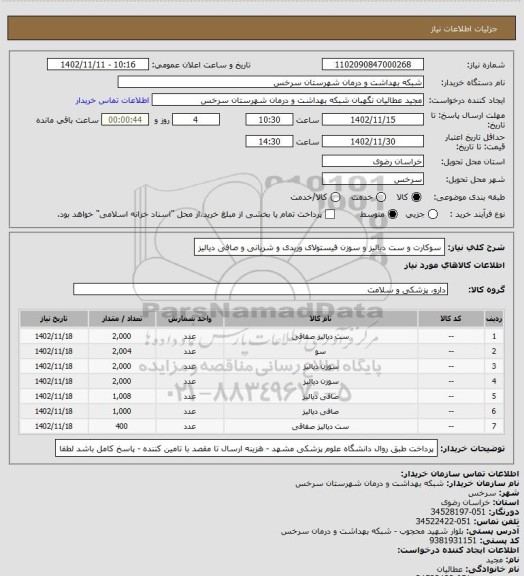
Task: Click the request number field 1102090847000268
Action: click(x=373, y=64)
